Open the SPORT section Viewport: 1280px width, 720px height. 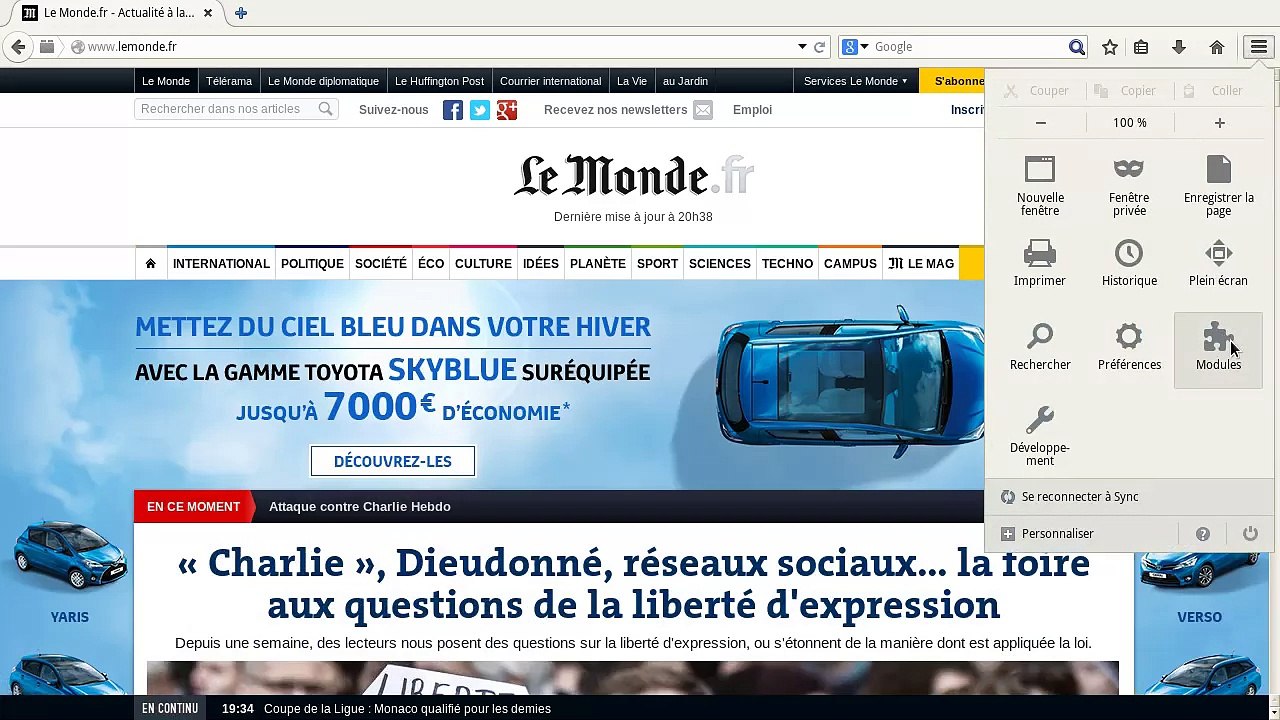(x=657, y=264)
